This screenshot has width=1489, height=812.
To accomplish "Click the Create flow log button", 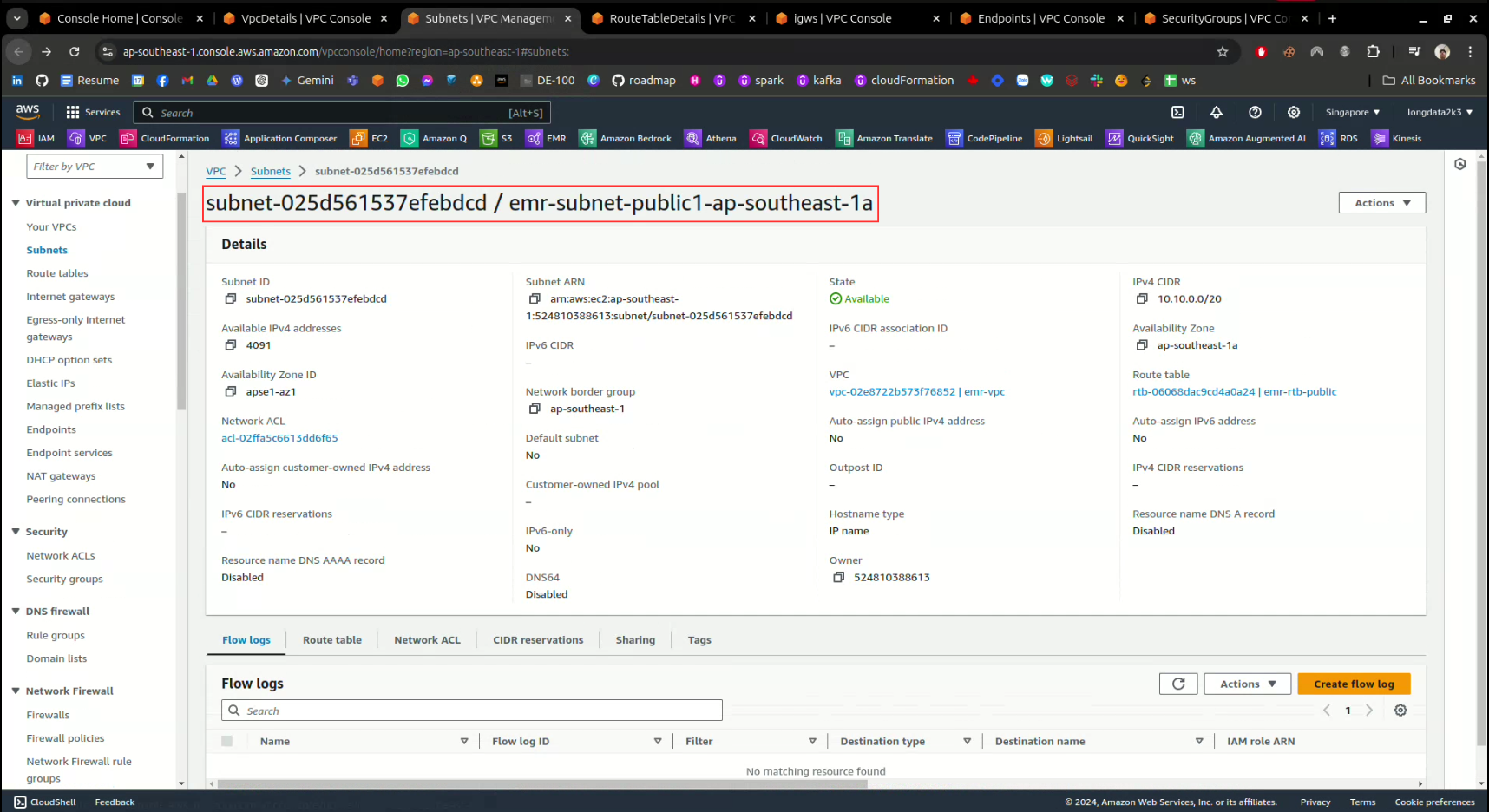I will click(x=1353, y=684).
